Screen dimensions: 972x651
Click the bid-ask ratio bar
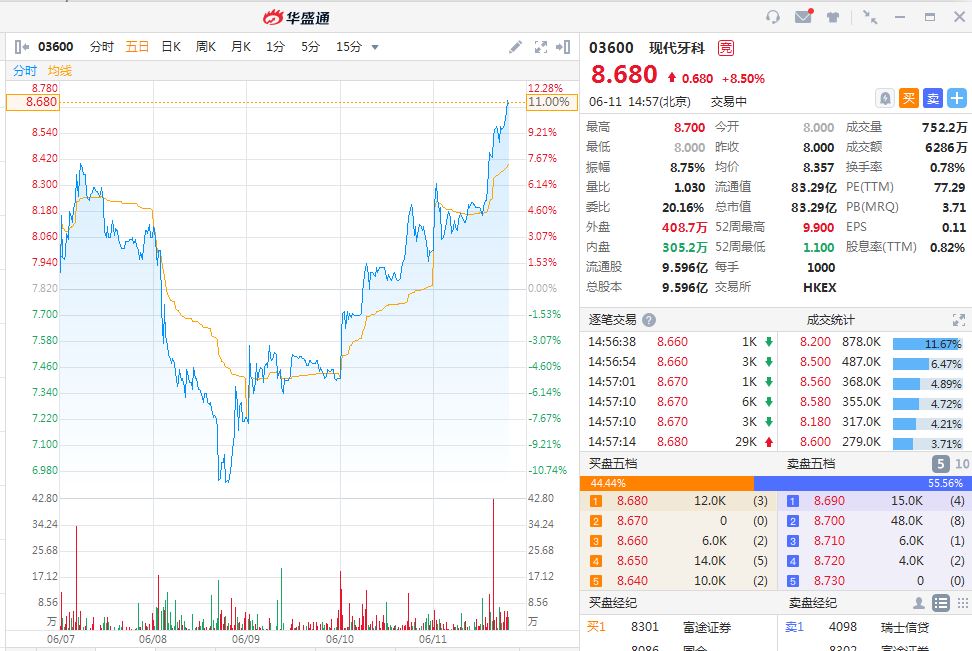point(775,483)
